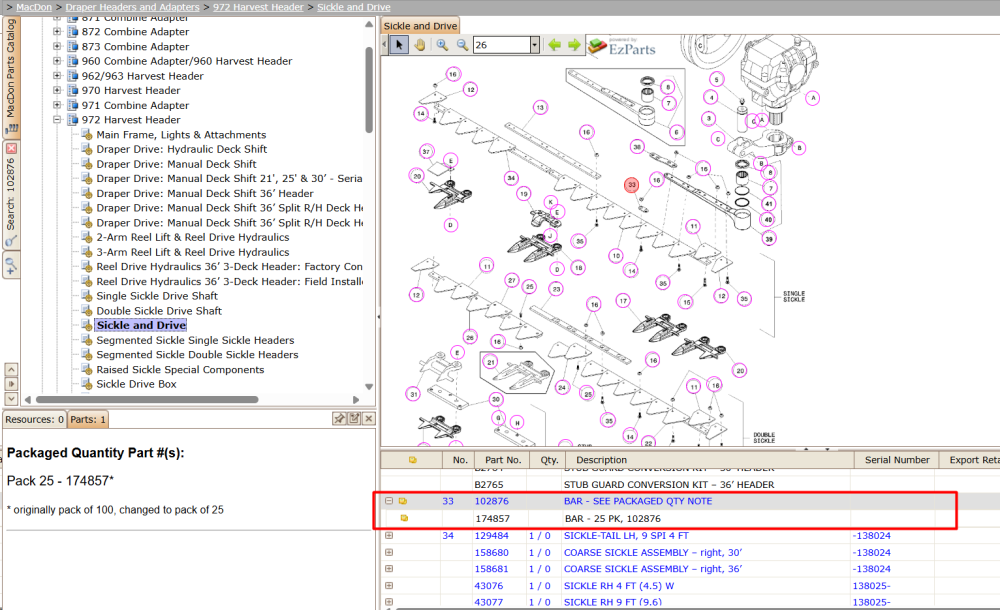Screen dimensions: 1000x610
Task: Open the zoom level dropdown showing 26
Action: [x=534, y=45]
